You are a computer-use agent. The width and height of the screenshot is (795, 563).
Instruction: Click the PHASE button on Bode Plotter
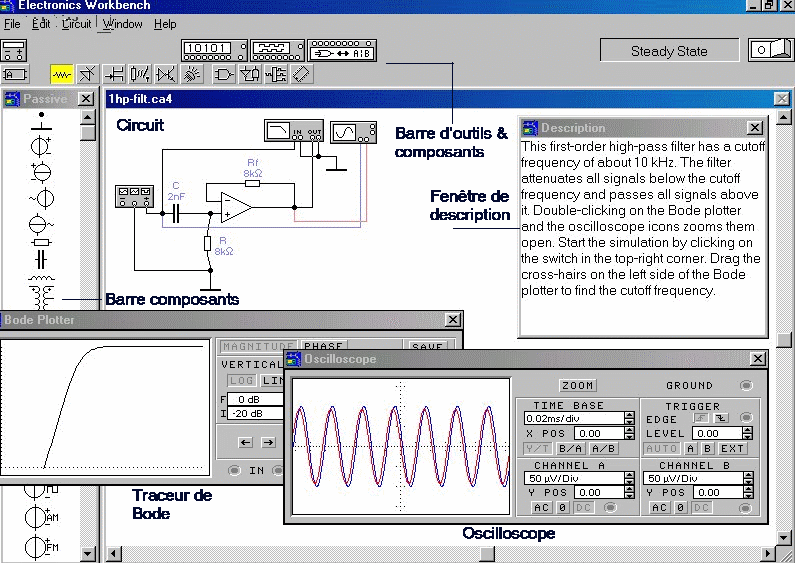tap(323, 345)
